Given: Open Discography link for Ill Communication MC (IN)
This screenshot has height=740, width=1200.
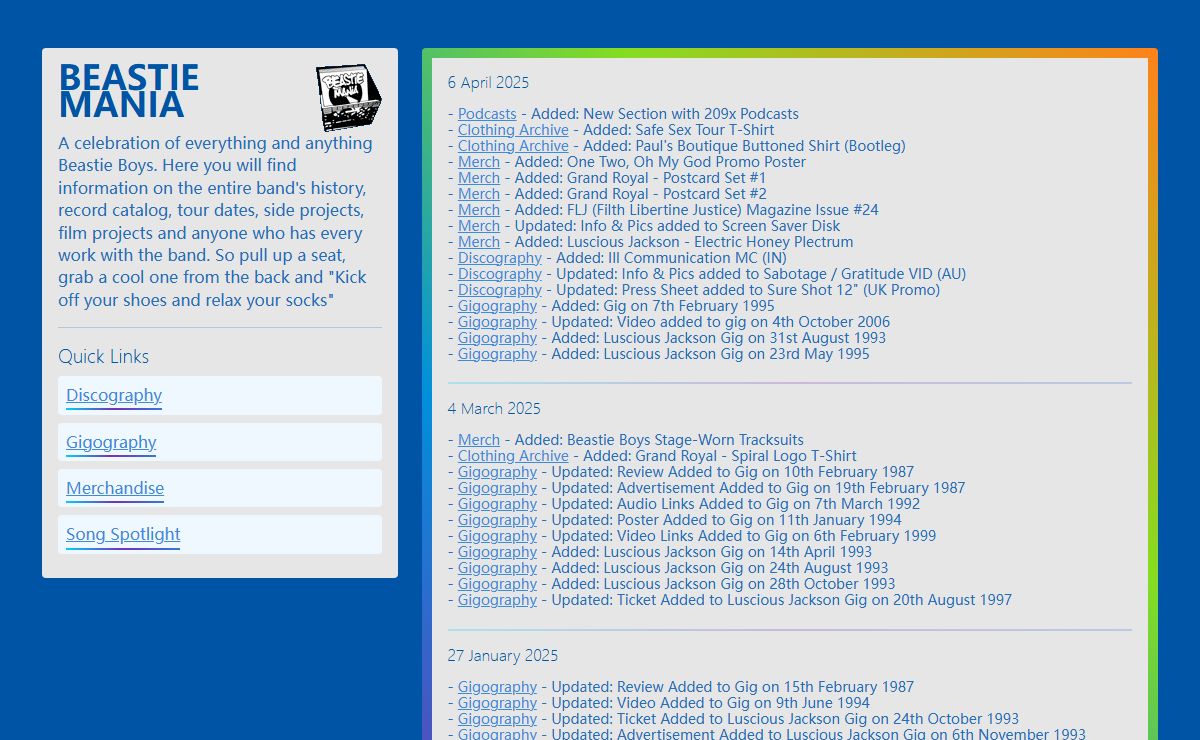Looking at the screenshot, I should [500, 258].
